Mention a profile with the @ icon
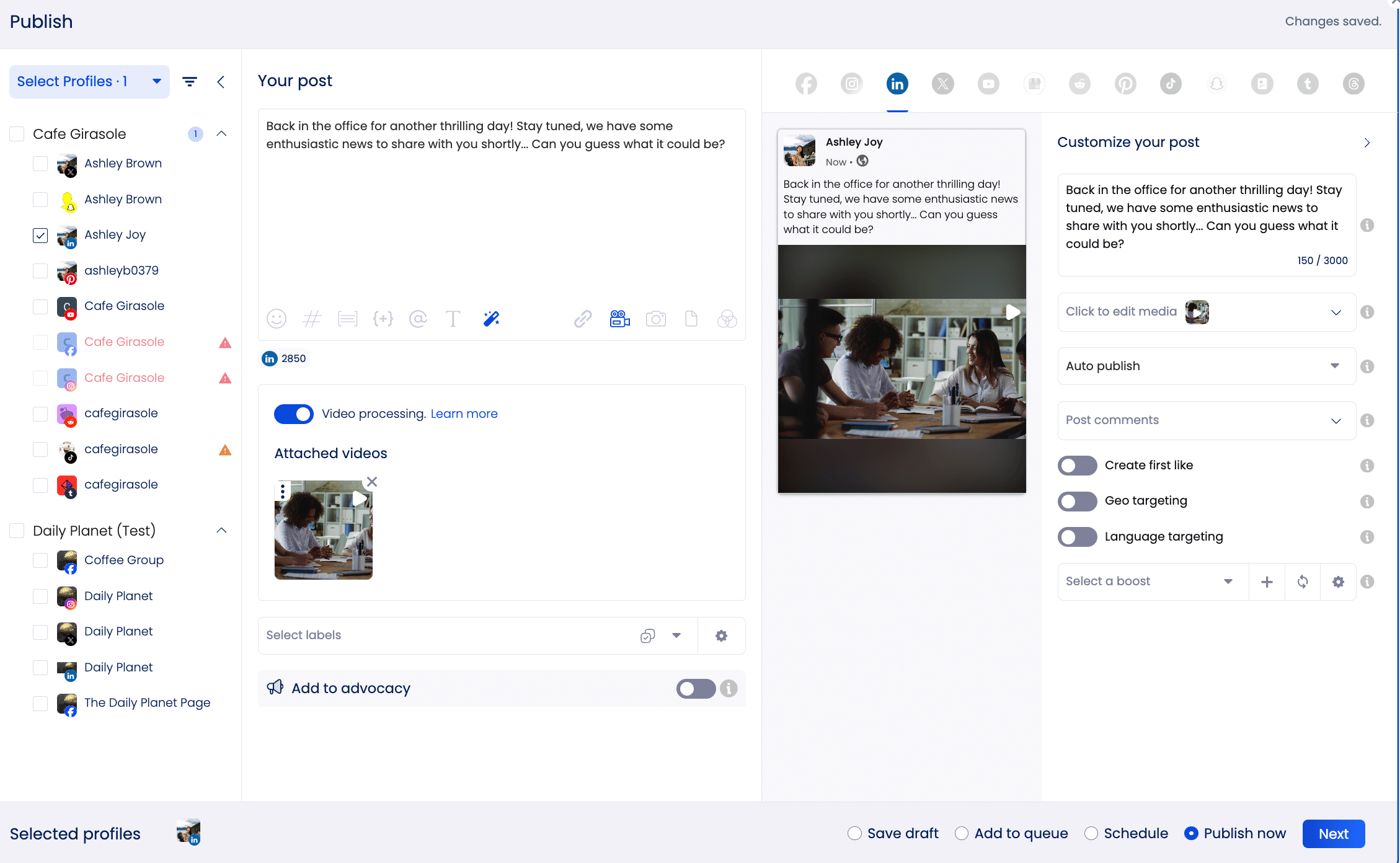This screenshot has height=863, width=1400. (418, 319)
